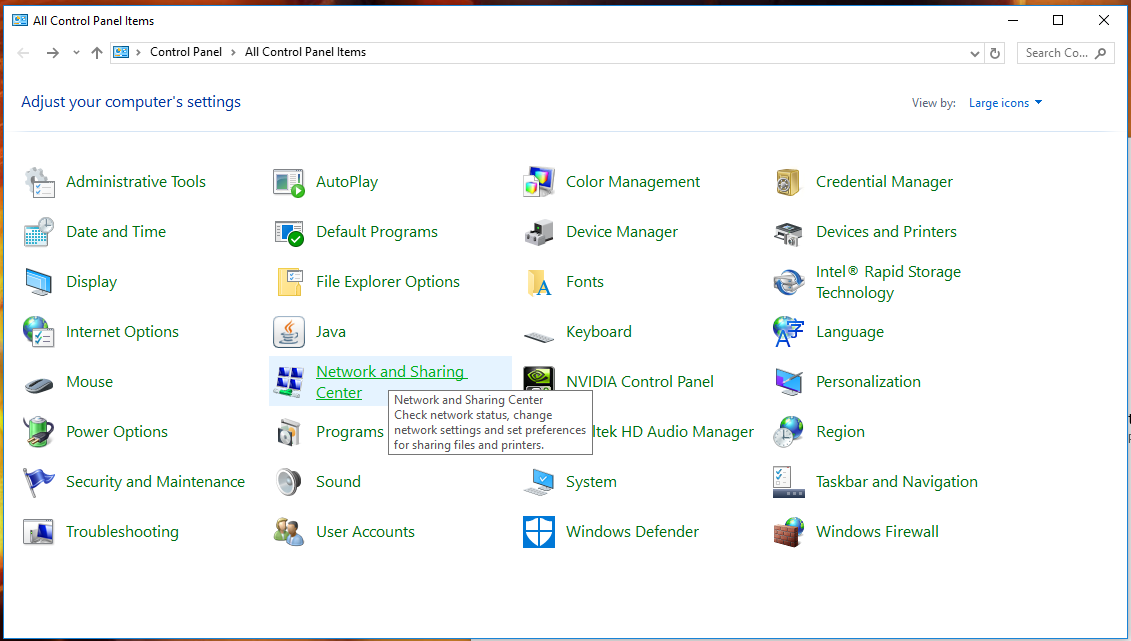Viewport: 1131px width, 641px height.
Task: Click the Network and Sharing Center icon
Action: click(x=289, y=381)
